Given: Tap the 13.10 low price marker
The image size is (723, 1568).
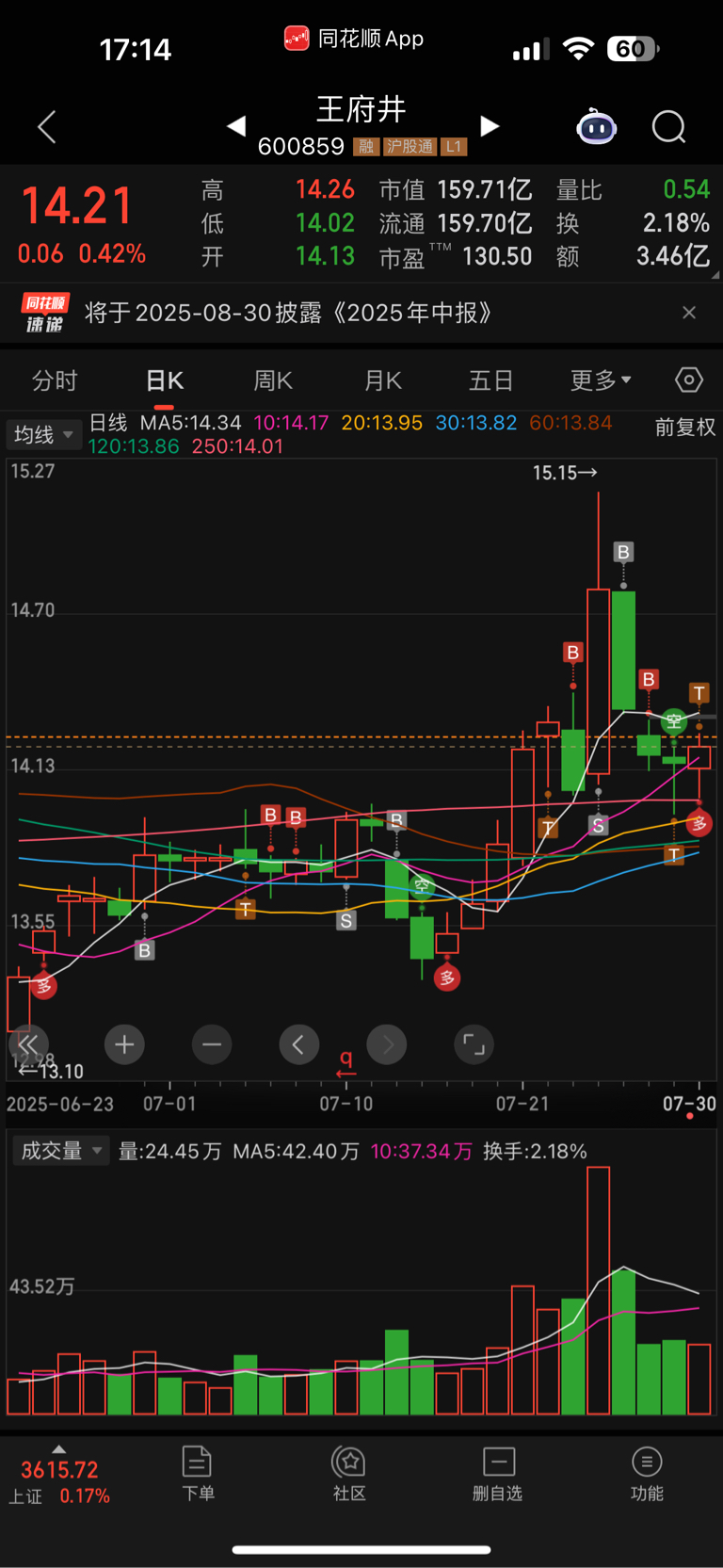Looking at the screenshot, I should click(51, 1072).
